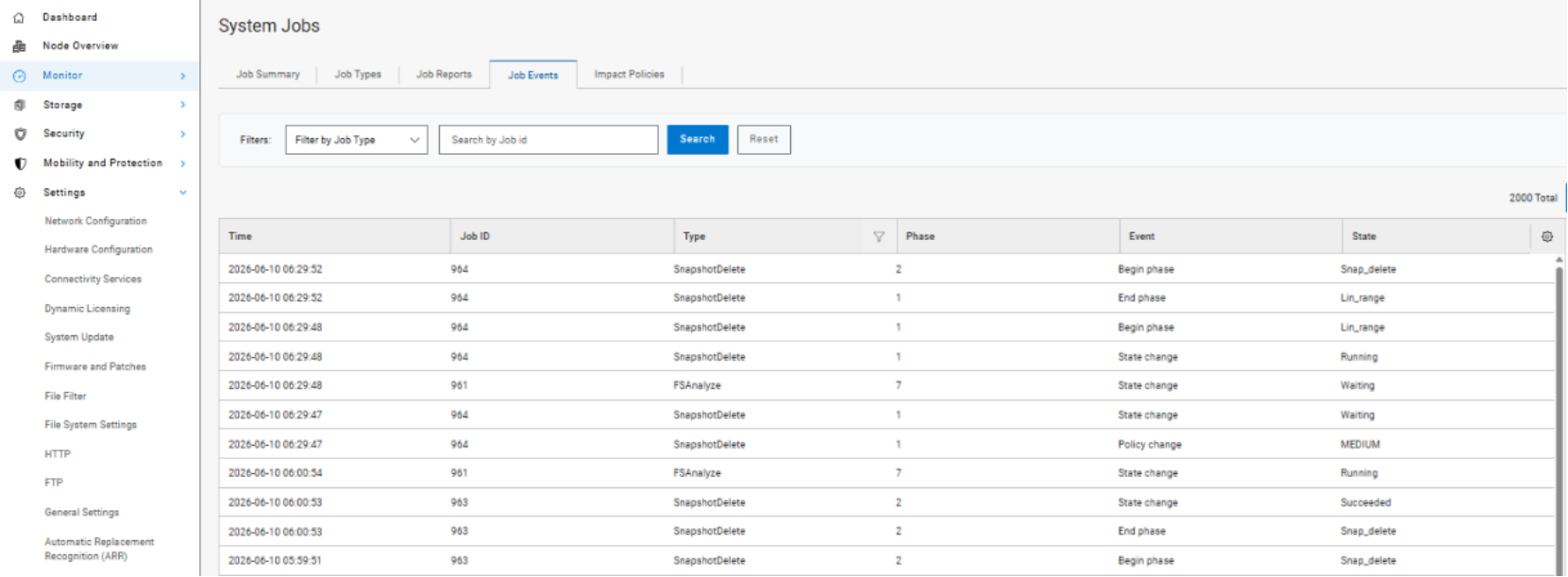Expand the Security menu chevron
The height and width of the screenshot is (577, 1568).
[x=182, y=134]
